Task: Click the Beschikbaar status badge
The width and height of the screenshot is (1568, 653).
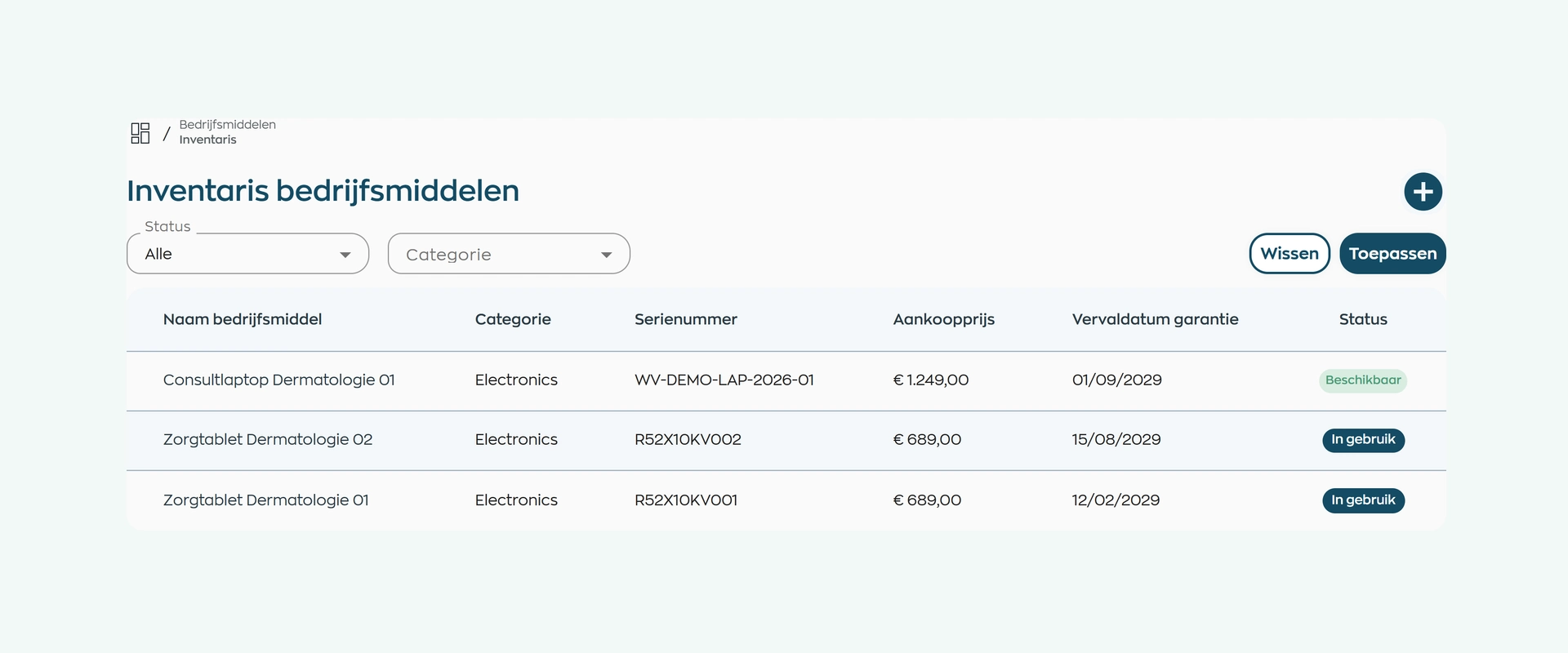Action: coord(1363,380)
